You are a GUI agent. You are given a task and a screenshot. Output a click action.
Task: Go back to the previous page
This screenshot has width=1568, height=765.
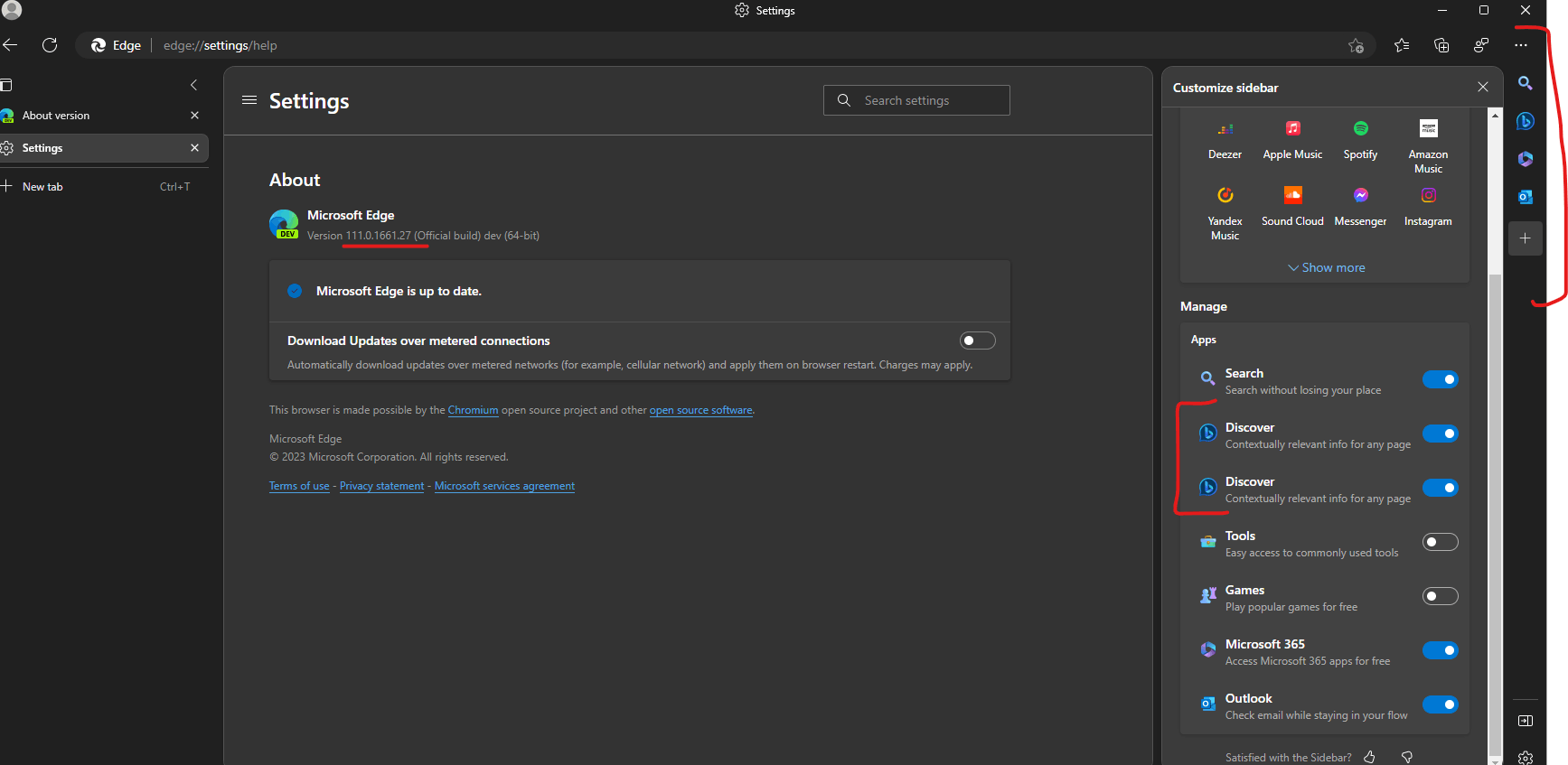(x=10, y=45)
